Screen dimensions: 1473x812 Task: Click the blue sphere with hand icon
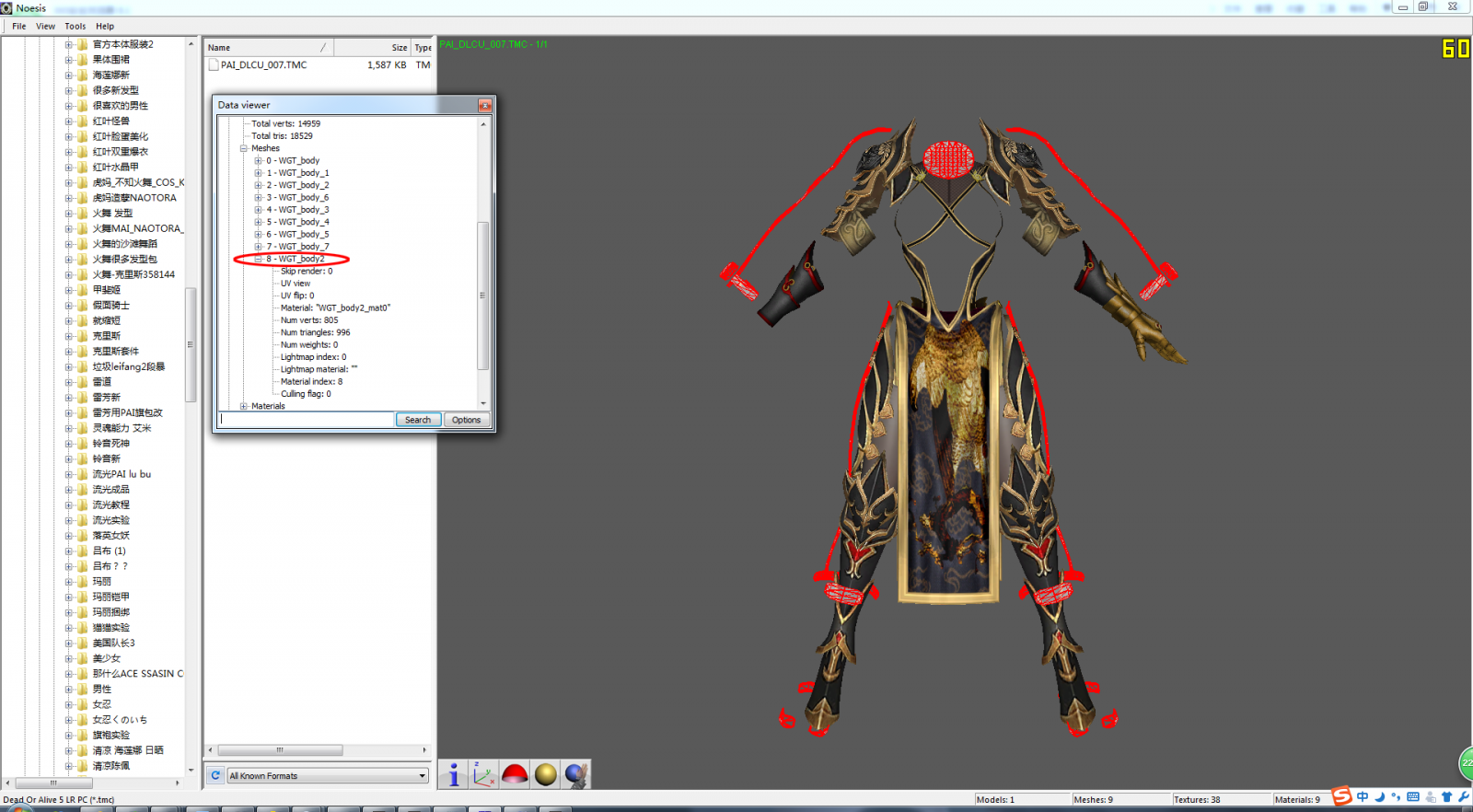click(576, 775)
